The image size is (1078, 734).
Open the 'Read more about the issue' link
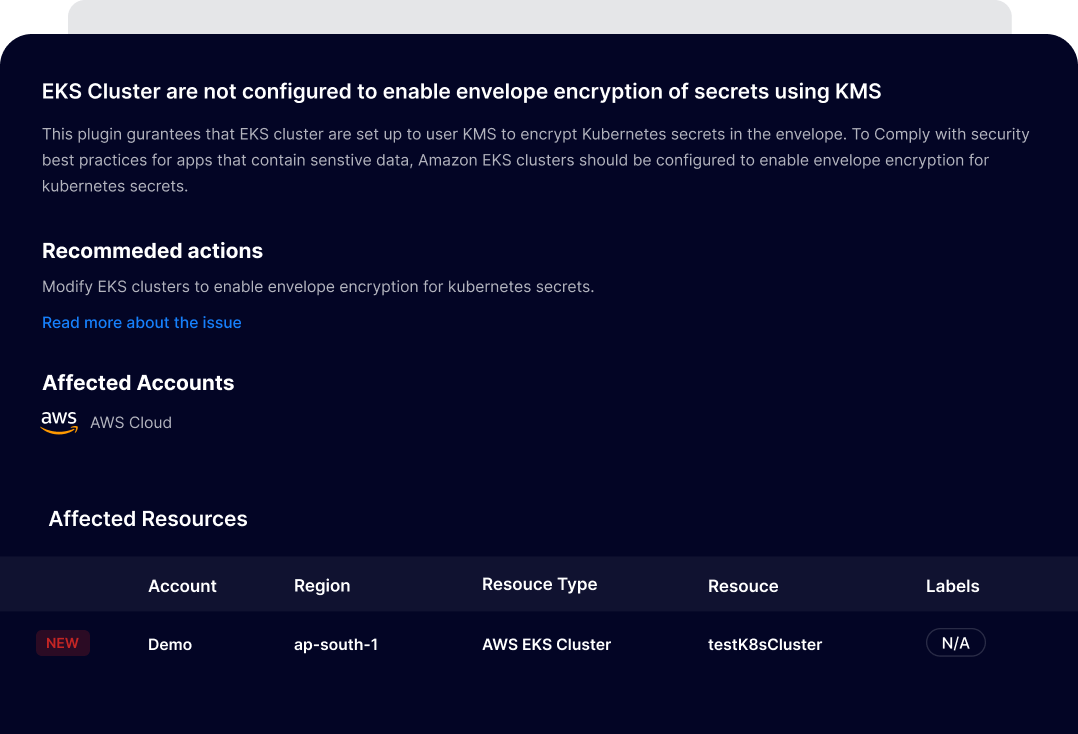(142, 323)
